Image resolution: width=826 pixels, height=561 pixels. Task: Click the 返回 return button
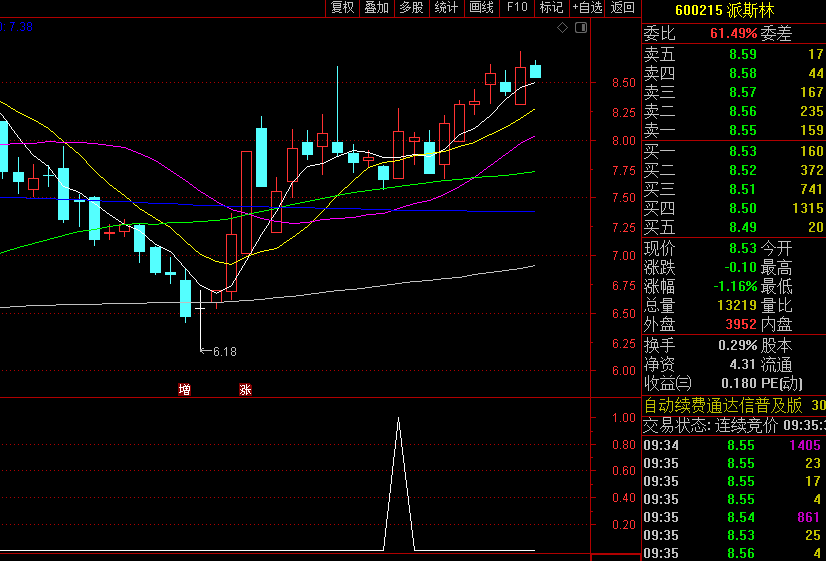tap(623, 7)
